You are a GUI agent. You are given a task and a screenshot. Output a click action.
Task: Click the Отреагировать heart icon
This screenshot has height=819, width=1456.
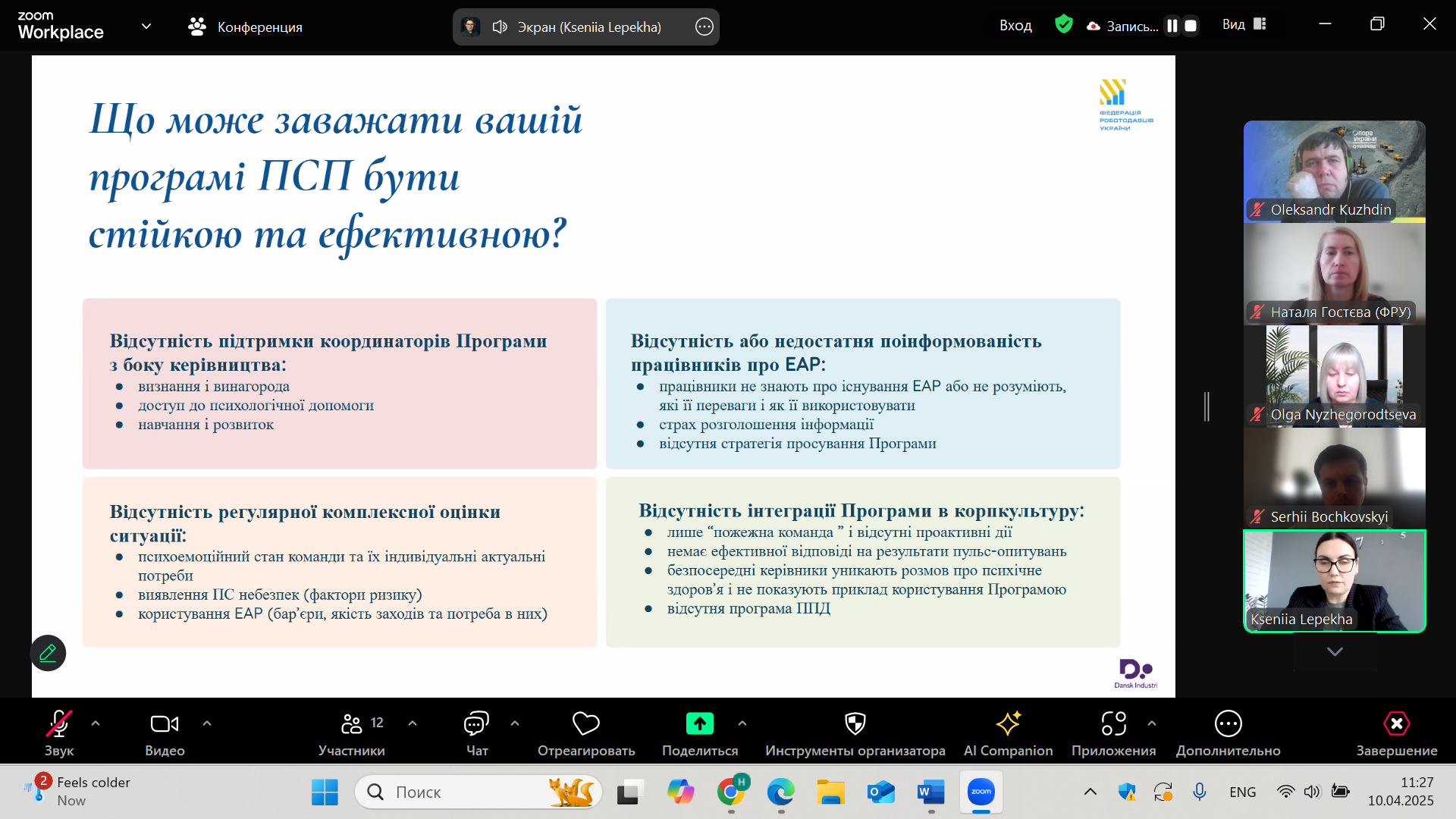[x=585, y=724]
